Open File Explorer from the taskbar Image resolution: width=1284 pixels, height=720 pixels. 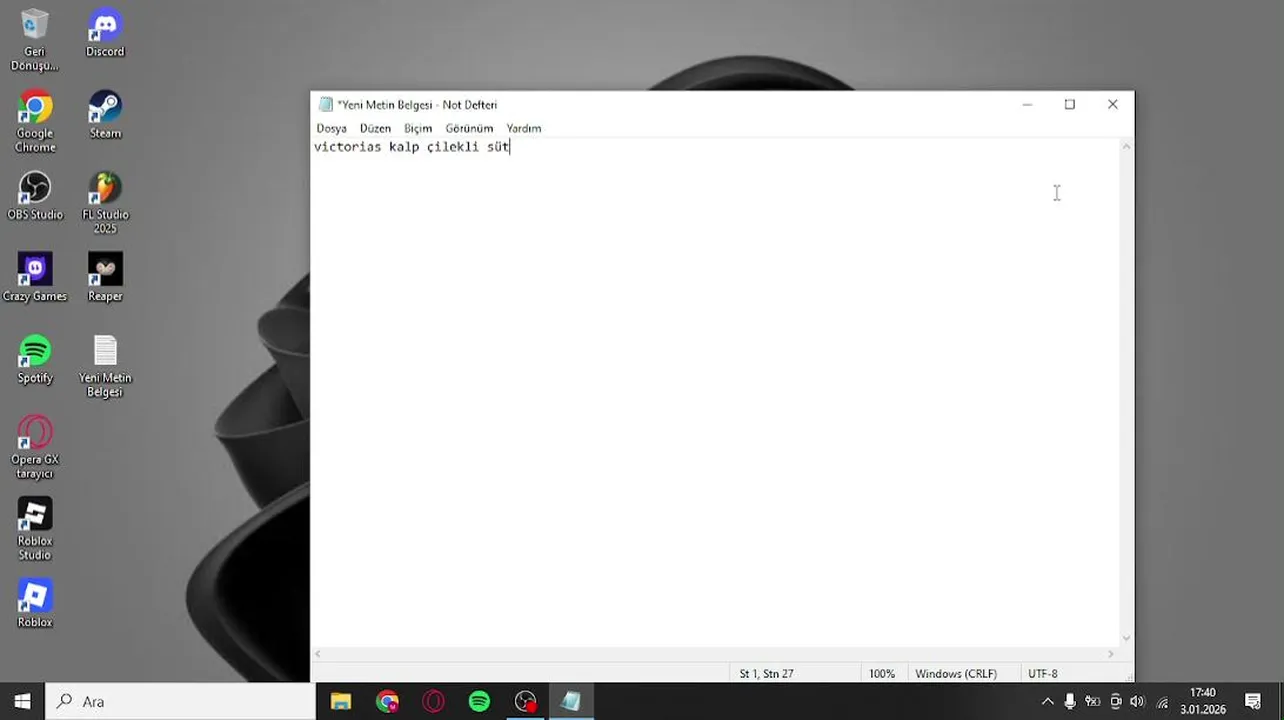pyautogui.click(x=341, y=701)
